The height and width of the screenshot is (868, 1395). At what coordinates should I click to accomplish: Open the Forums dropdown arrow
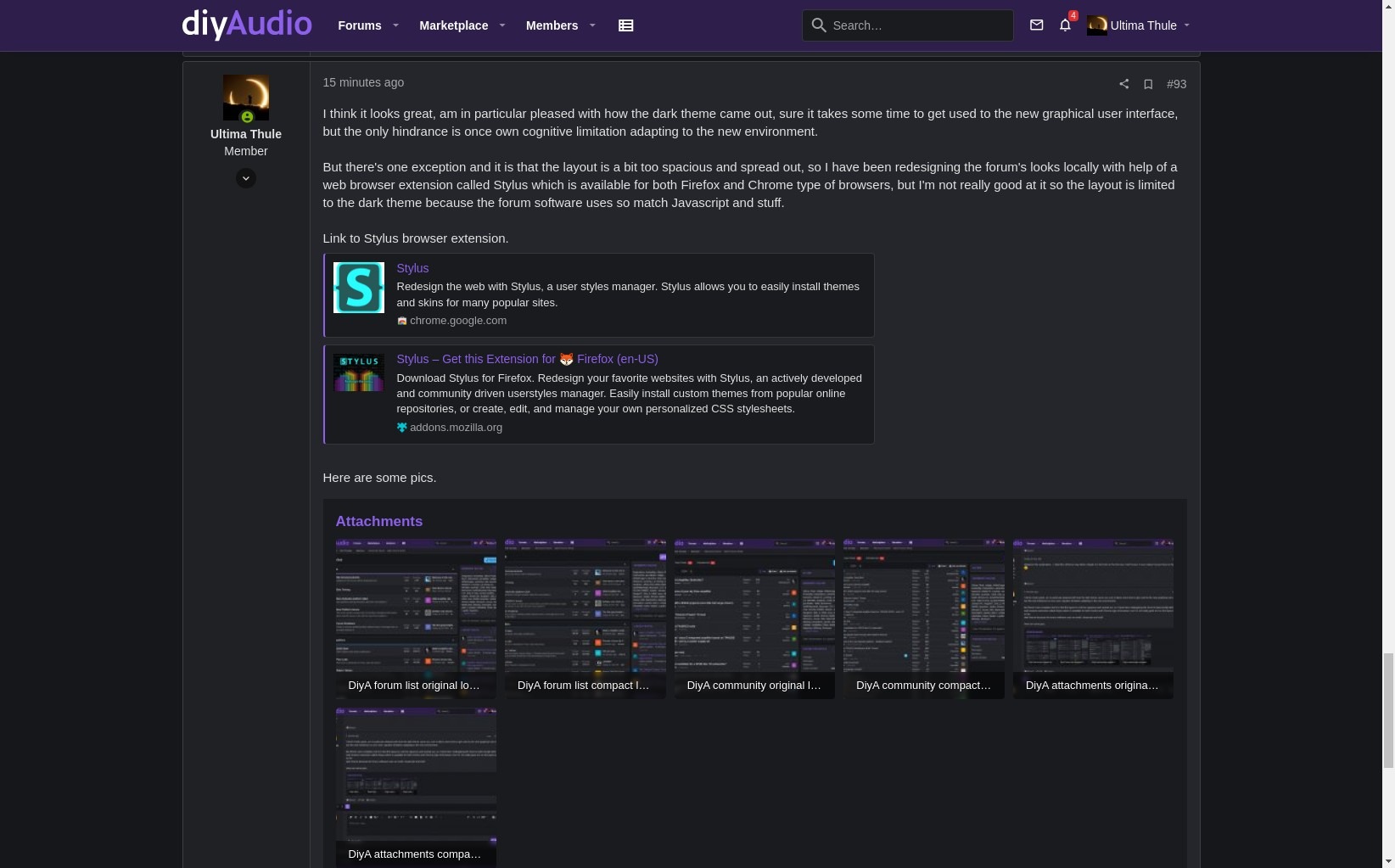tap(395, 25)
